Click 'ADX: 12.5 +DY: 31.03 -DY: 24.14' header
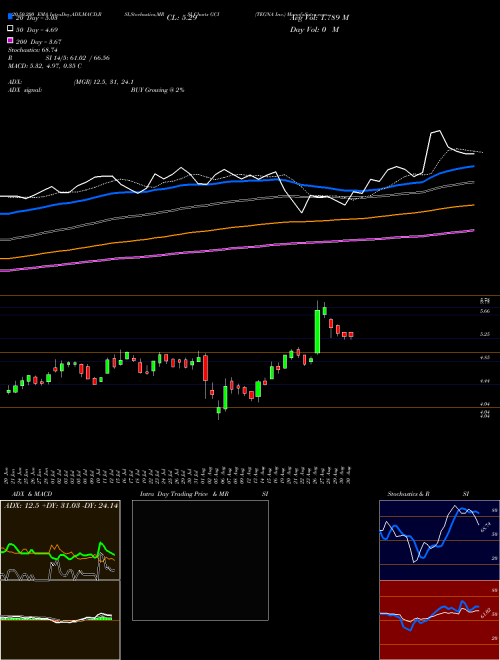Image resolution: width=500 pixels, height=660 pixels. coord(61,506)
